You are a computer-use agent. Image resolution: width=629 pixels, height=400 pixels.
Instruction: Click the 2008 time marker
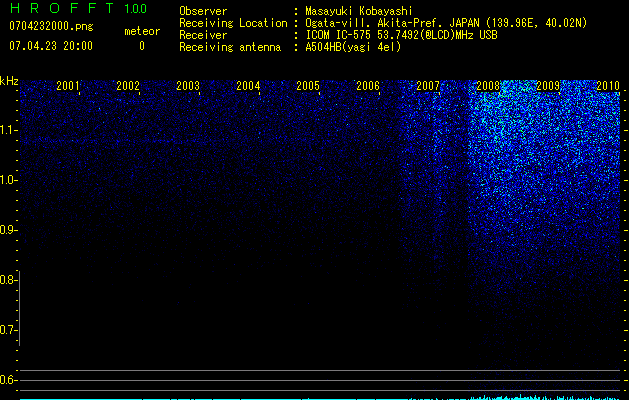(x=488, y=85)
